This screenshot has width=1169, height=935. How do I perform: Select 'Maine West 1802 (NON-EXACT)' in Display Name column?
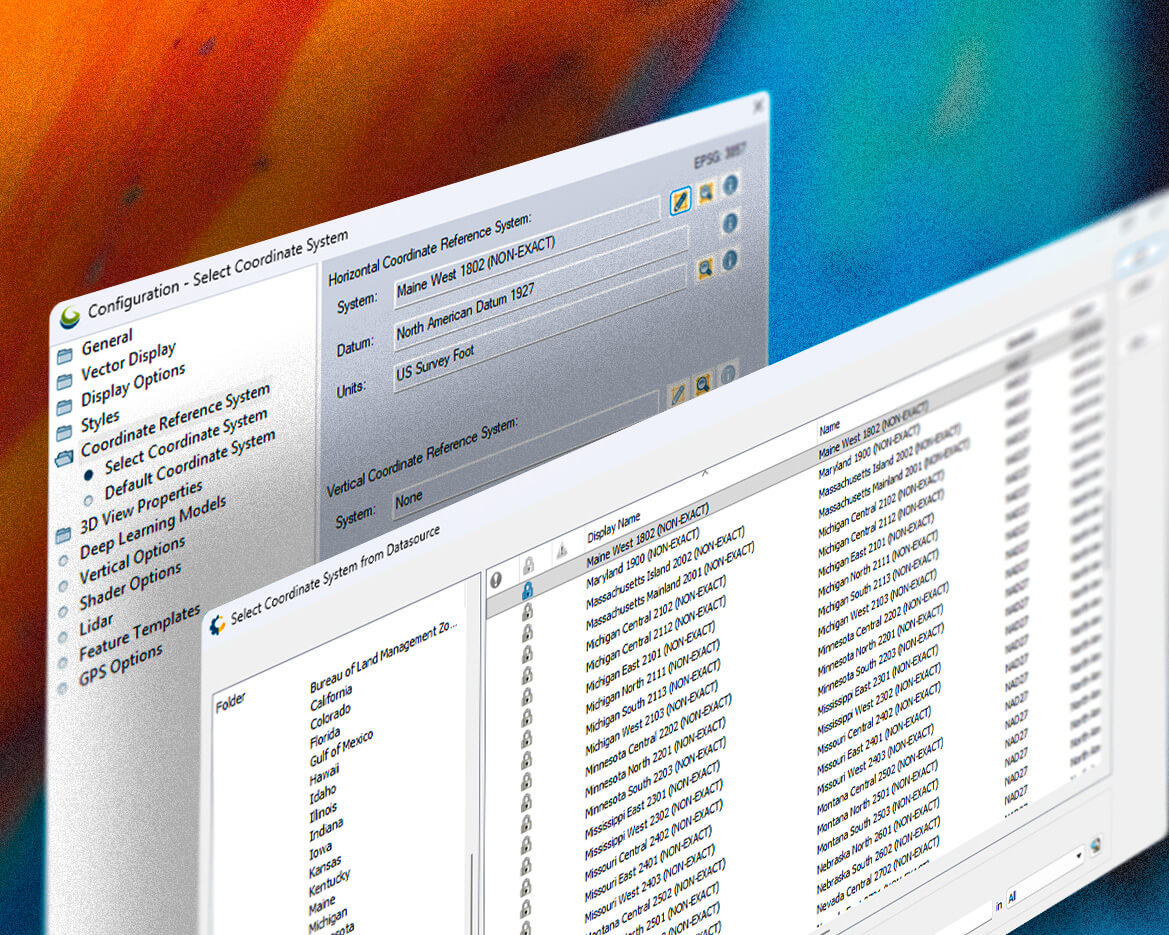pyautogui.click(x=647, y=535)
